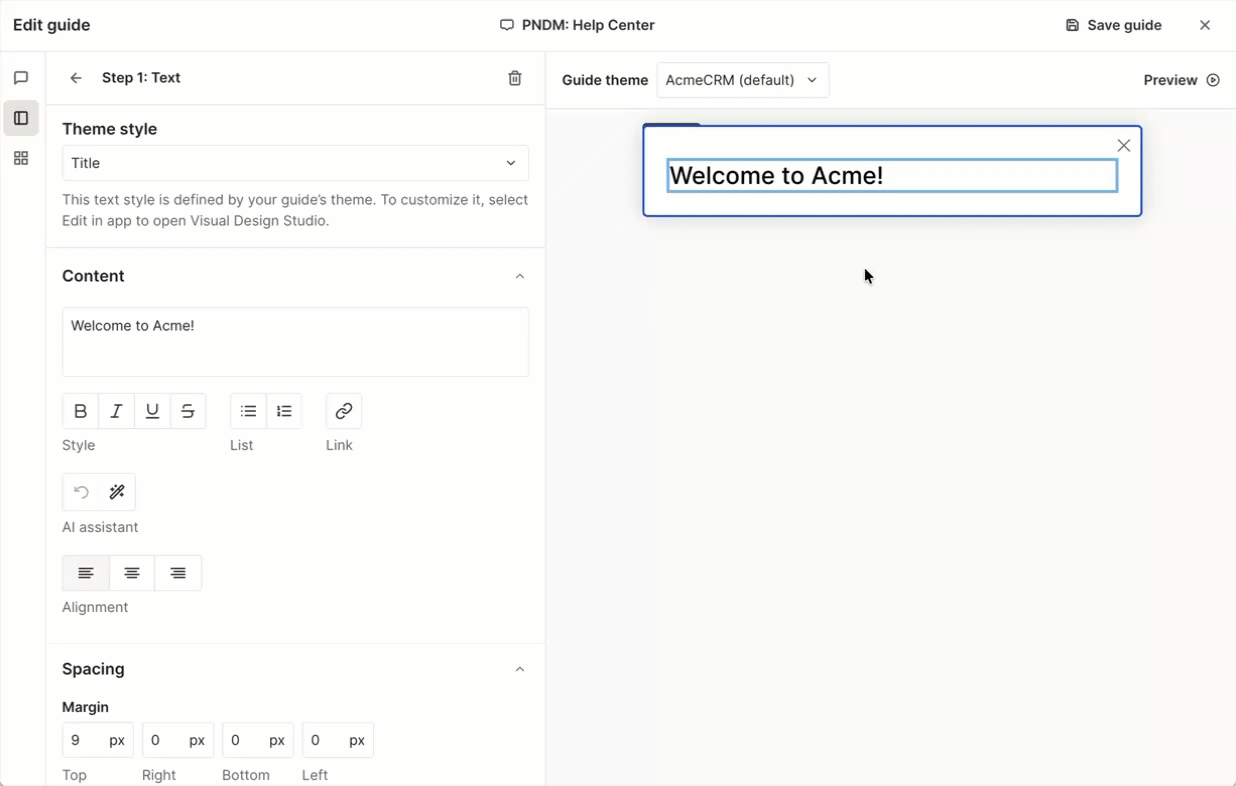Undo the AI assistant change
Image resolution: width=1236 pixels, height=786 pixels.
[81, 492]
